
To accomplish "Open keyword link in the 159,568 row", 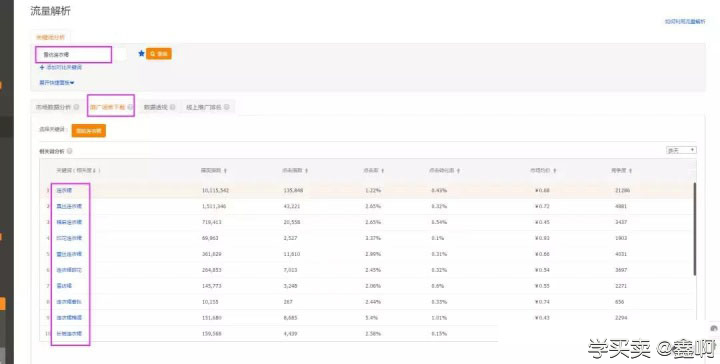I will coord(69,334).
